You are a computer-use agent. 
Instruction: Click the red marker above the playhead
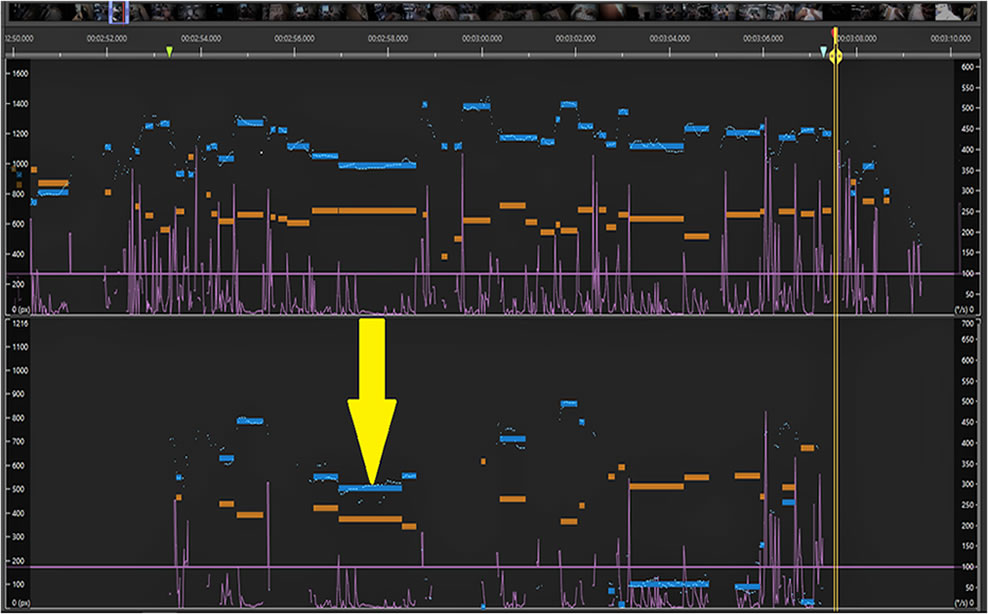pyautogui.click(x=835, y=32)
